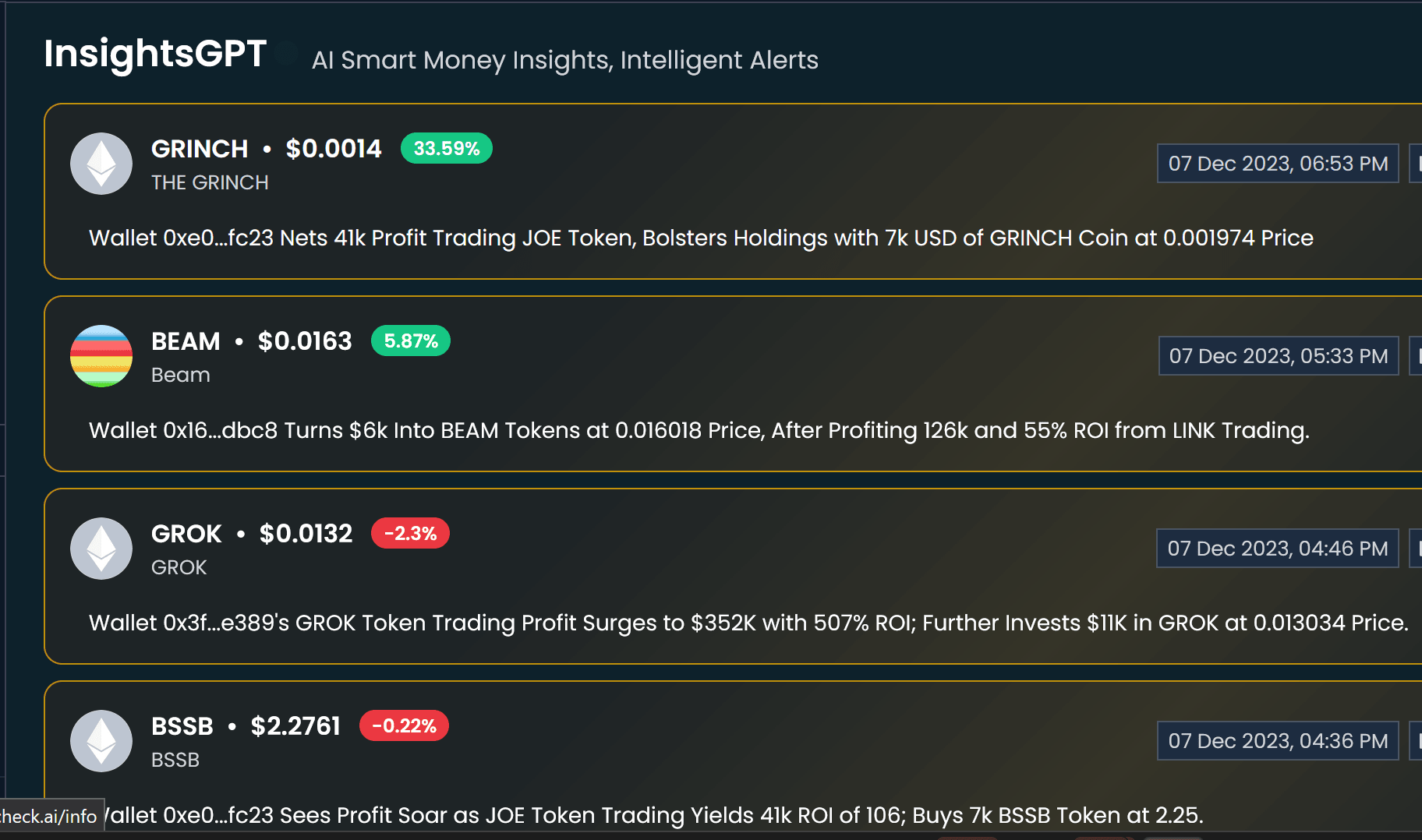Image resolution: width=1422 pixels, height=840 pixels.
Task: Click the BEAM rainbow token icon
Action: click(x=101, y=356)
